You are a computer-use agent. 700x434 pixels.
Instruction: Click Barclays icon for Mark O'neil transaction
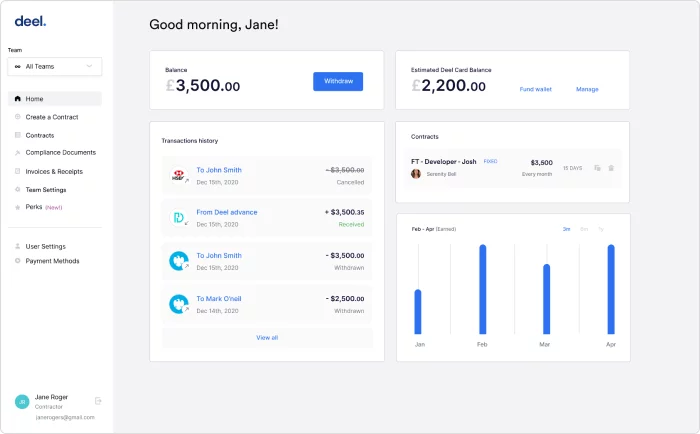click(x=179, y=304)
